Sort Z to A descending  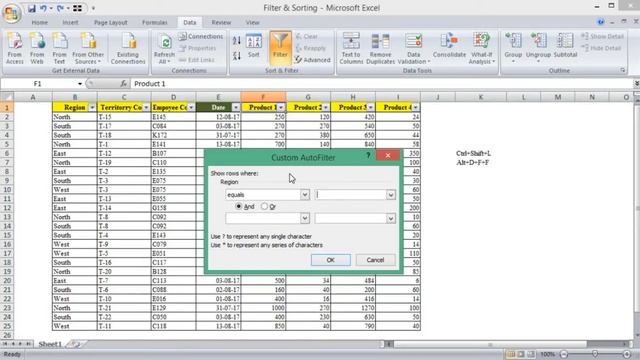(237, 56)
